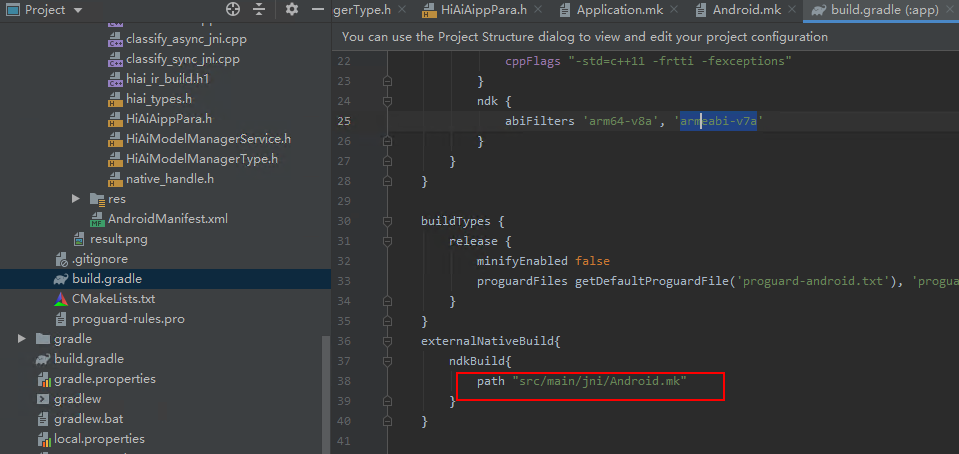Toggle code fold marker at line 36 externalNativeBuild

[386, 341]
